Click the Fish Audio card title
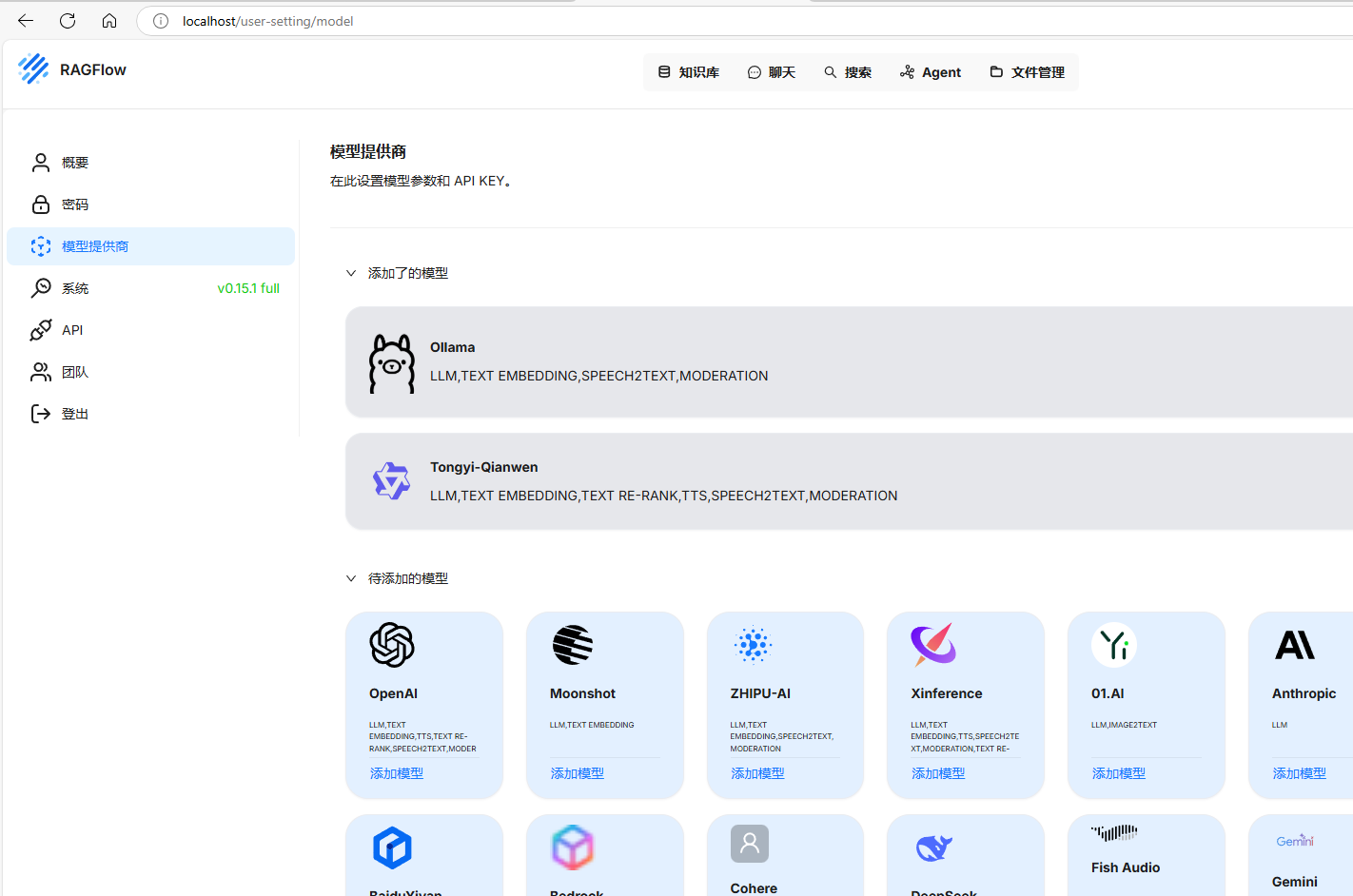This screenshot has width=1353, height=896. click(x=1126, y=867)
